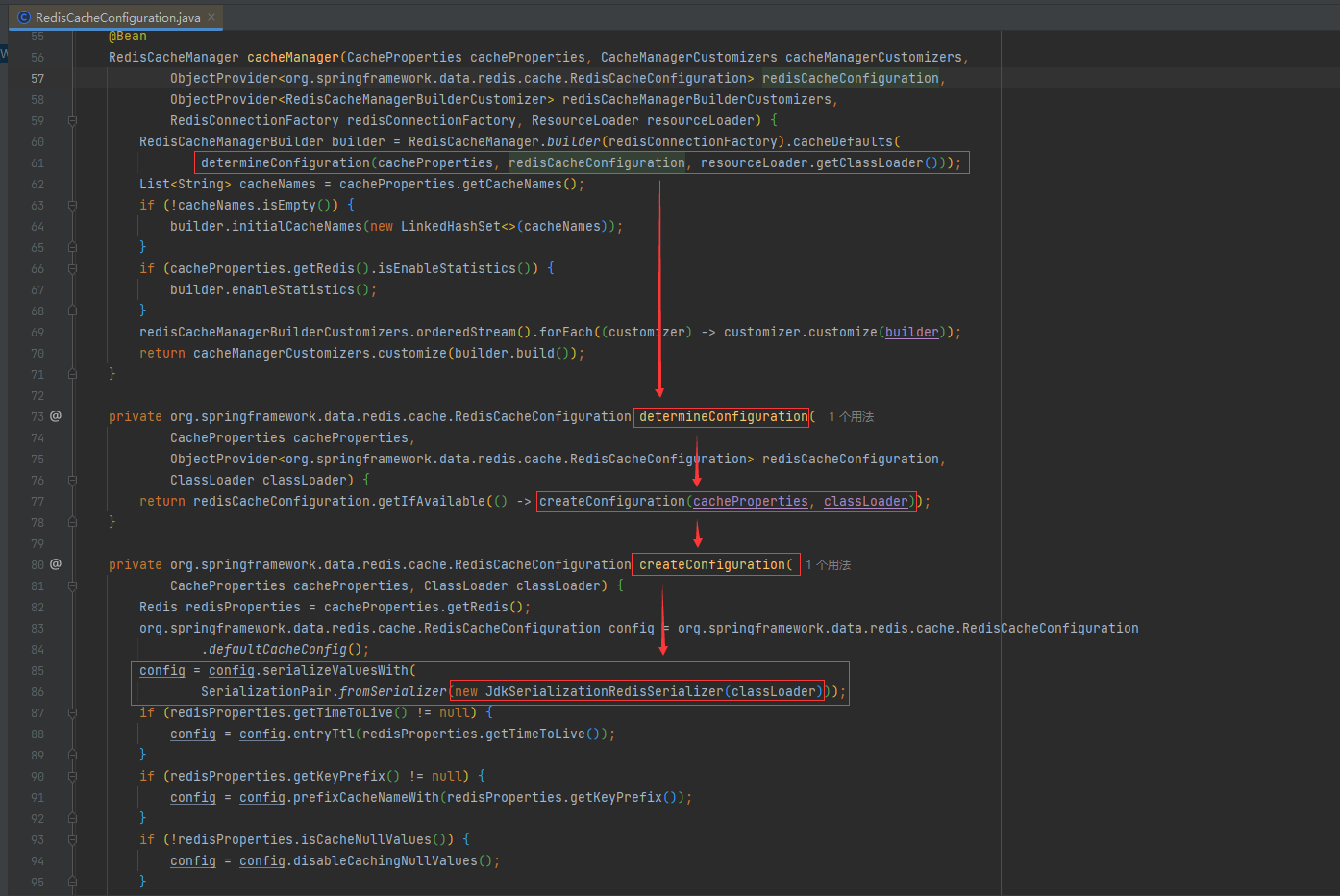Click createConfiguration call on line 77
The image size is (1340, 896).
[x=612, y=502]
